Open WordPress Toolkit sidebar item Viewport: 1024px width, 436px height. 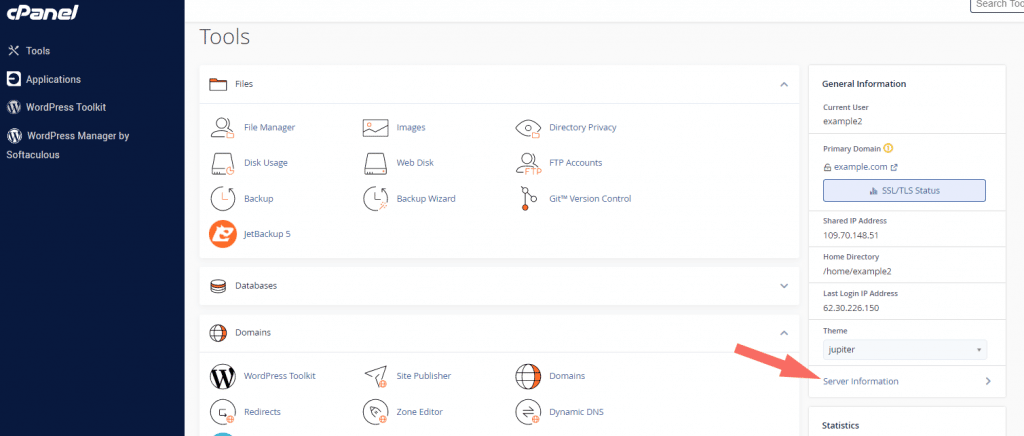(x=56, y=107)
